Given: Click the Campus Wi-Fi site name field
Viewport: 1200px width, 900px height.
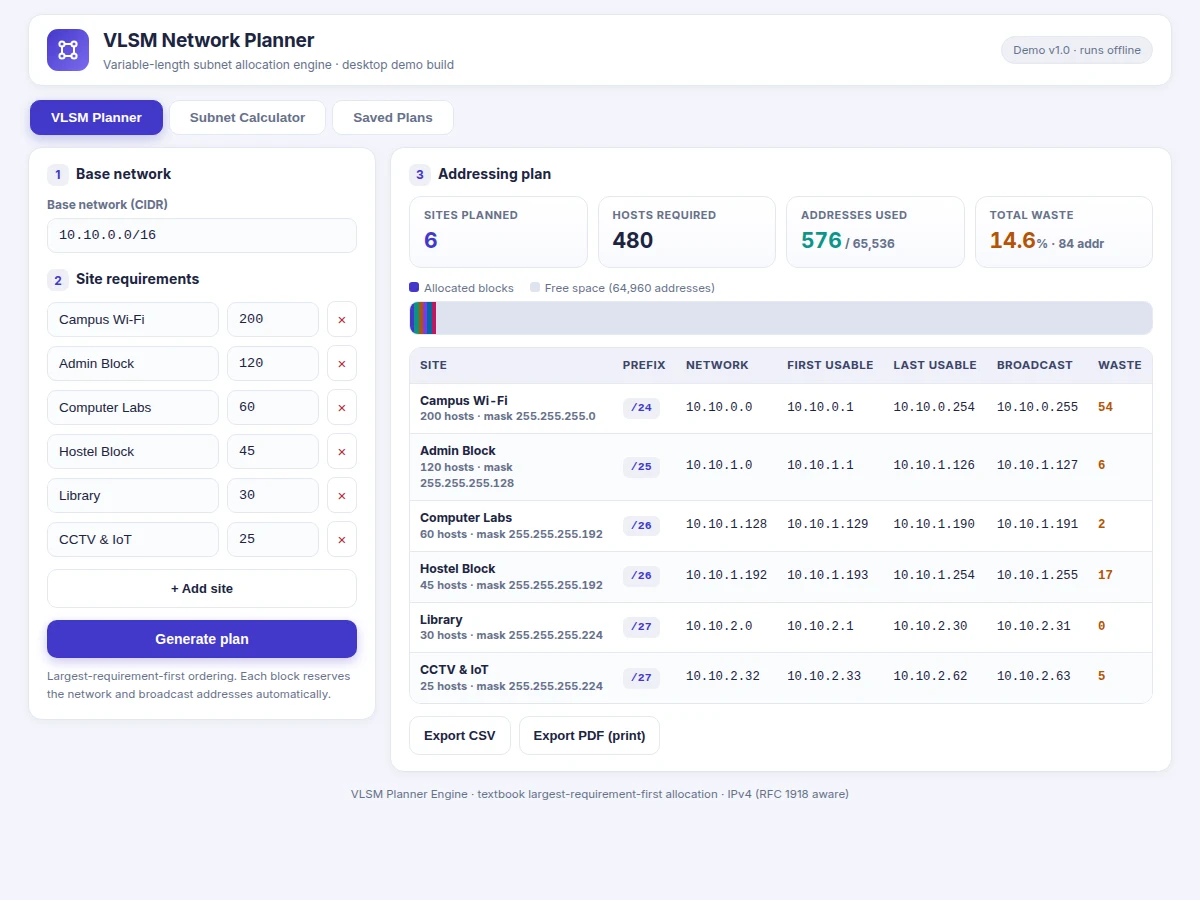Looking at the screenshot, I should [x=133, y=320].
